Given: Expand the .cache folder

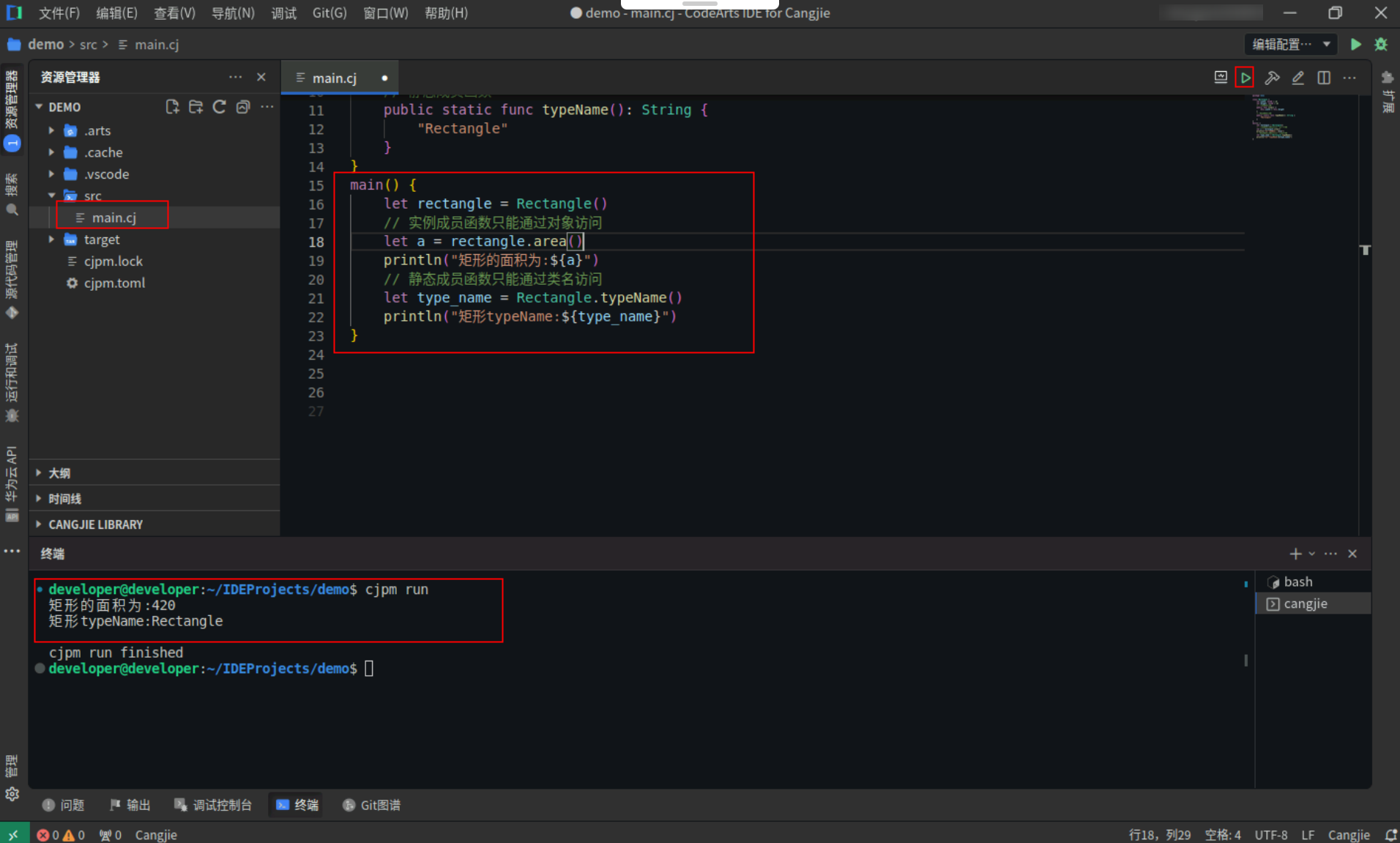Looking at the screenshot, I should (51, 152).
